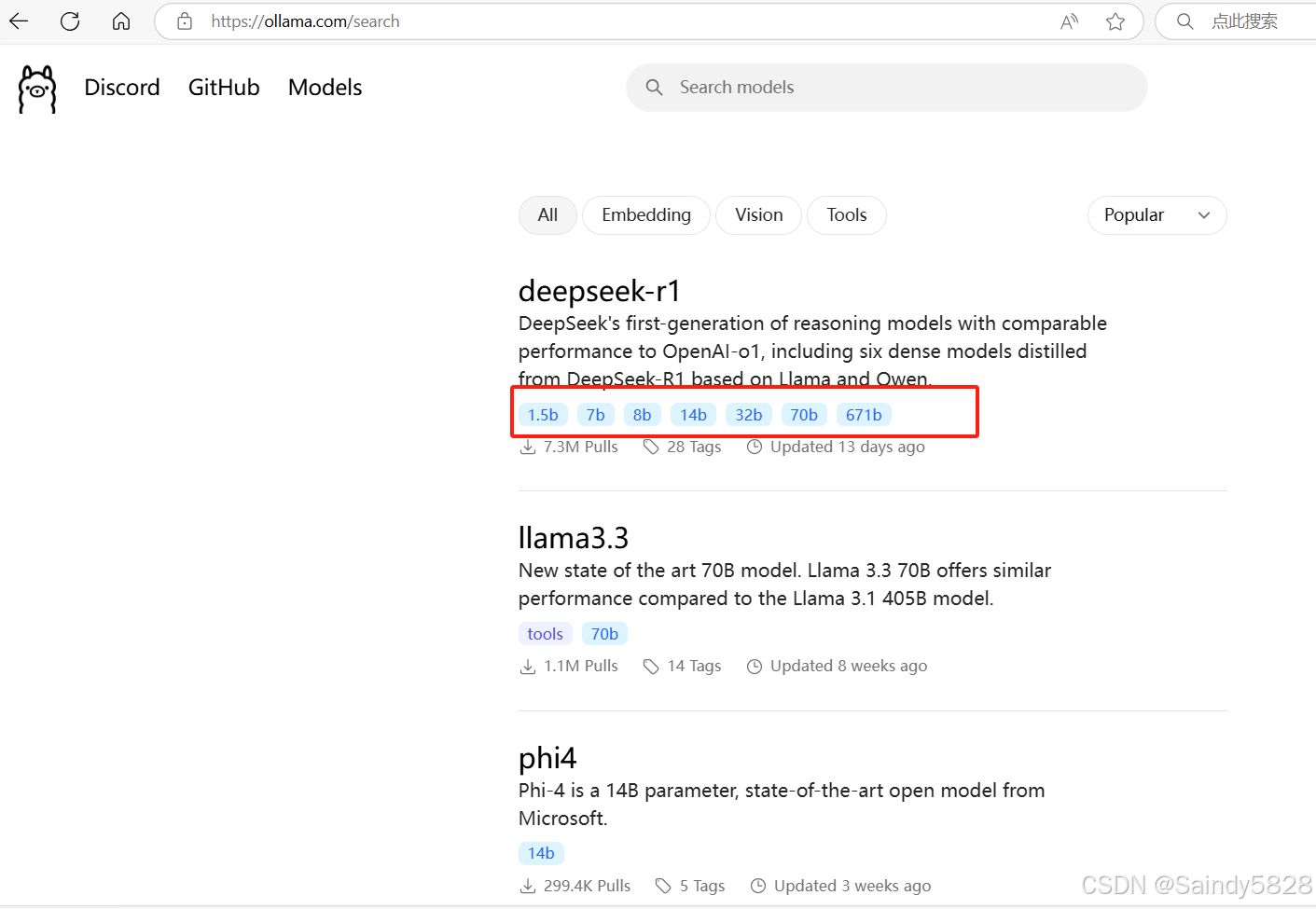The image size is (1316, 909).
Task: Select the 14b size tag of deepseek-r1
Action: tap(693, 415)
